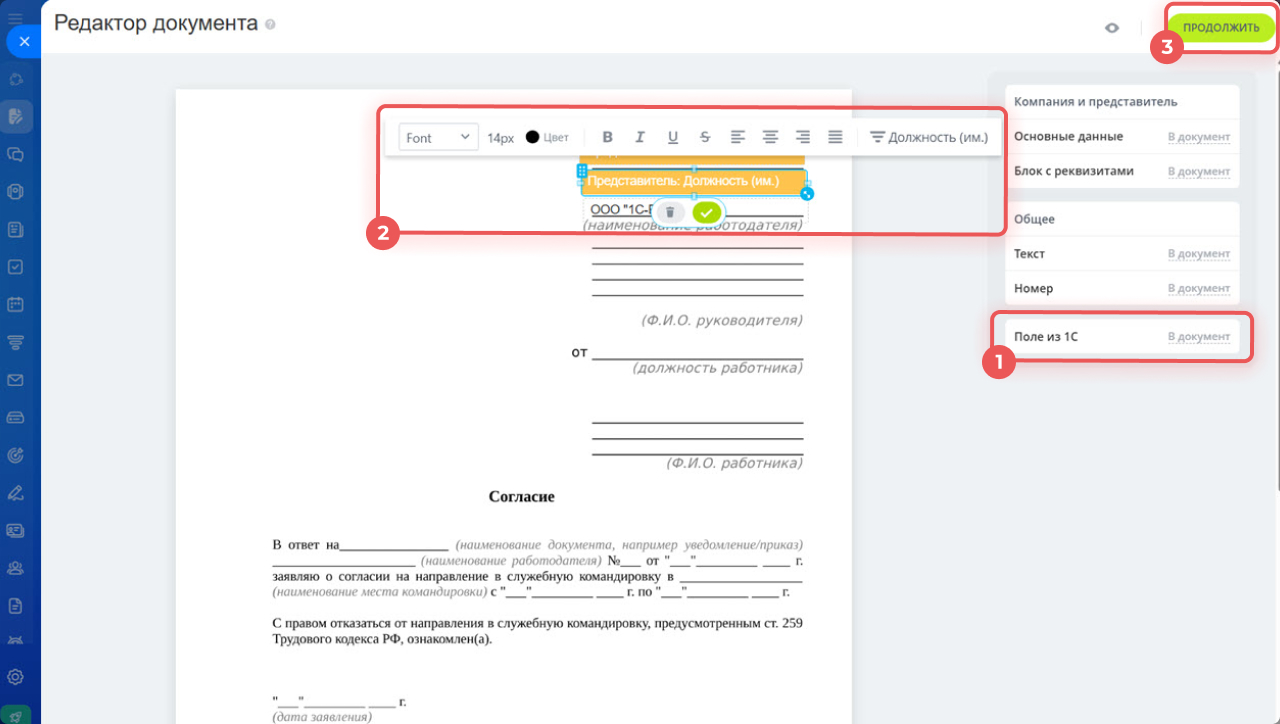
Task: Open chat messenger icon in sidebar
Action: coord(16,155)
